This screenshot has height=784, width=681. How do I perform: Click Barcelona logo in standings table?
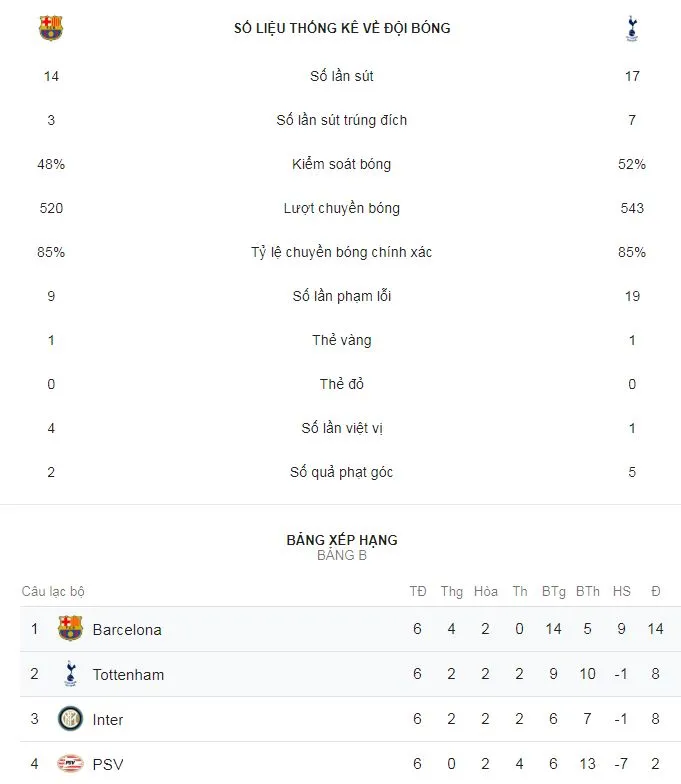coord(70,629)
